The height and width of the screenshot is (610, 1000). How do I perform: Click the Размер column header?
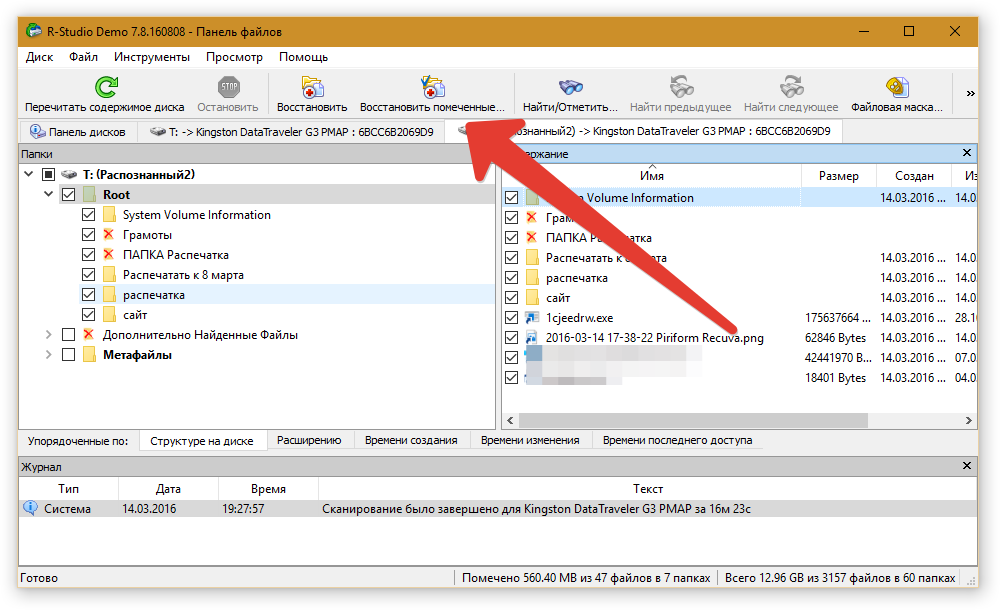839,175
